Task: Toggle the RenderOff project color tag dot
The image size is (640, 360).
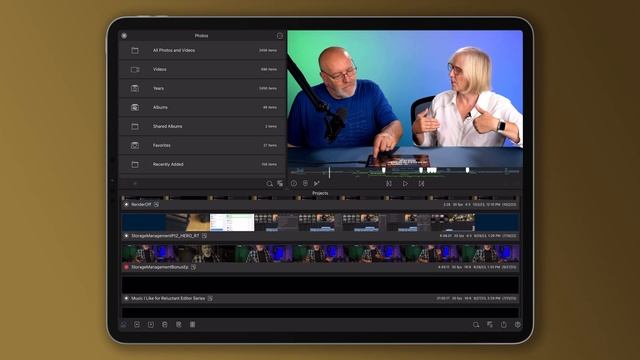Action: point(126,204)
